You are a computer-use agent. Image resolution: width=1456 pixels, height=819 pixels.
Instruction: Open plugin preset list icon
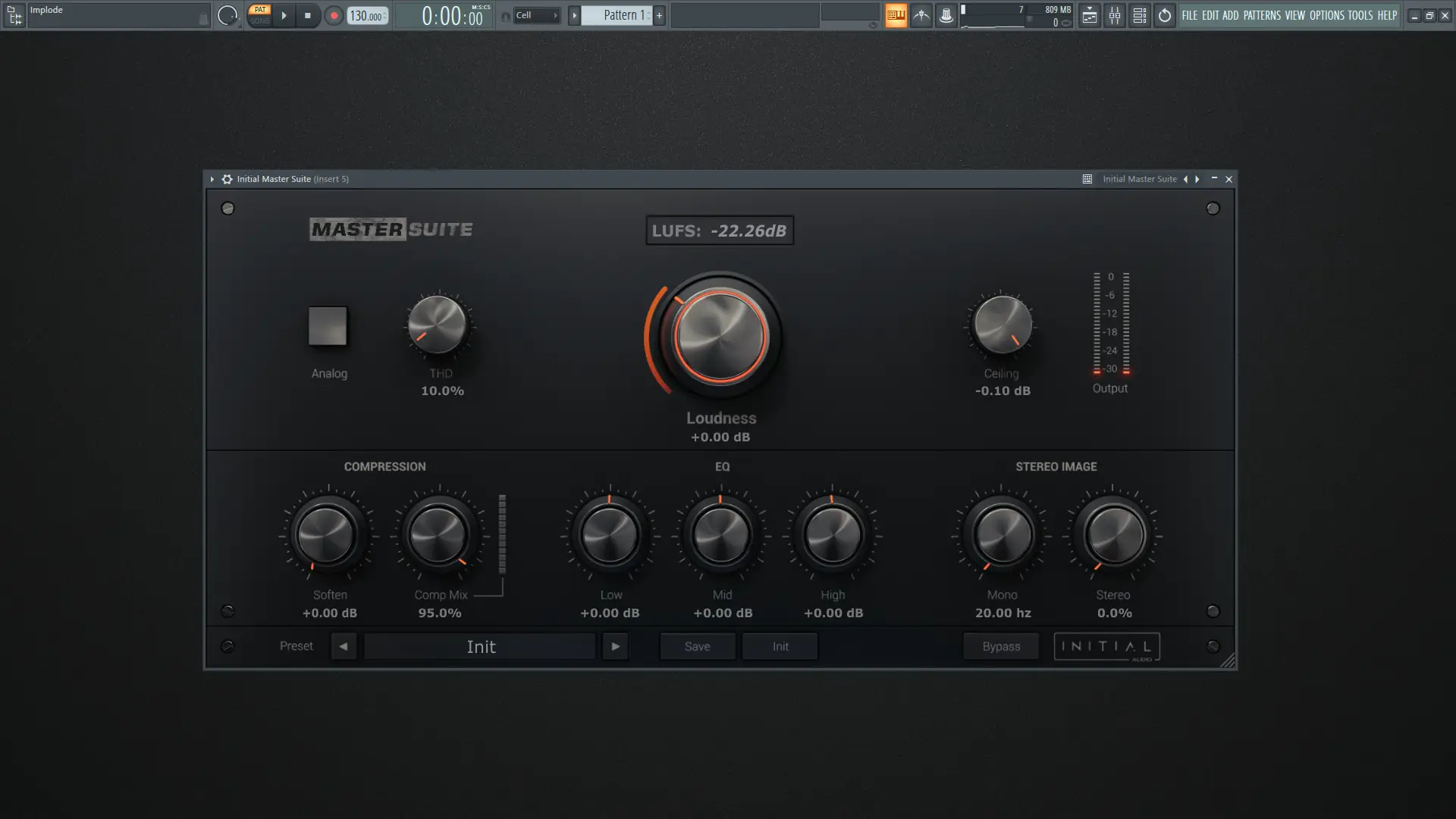click(1087, 179)
